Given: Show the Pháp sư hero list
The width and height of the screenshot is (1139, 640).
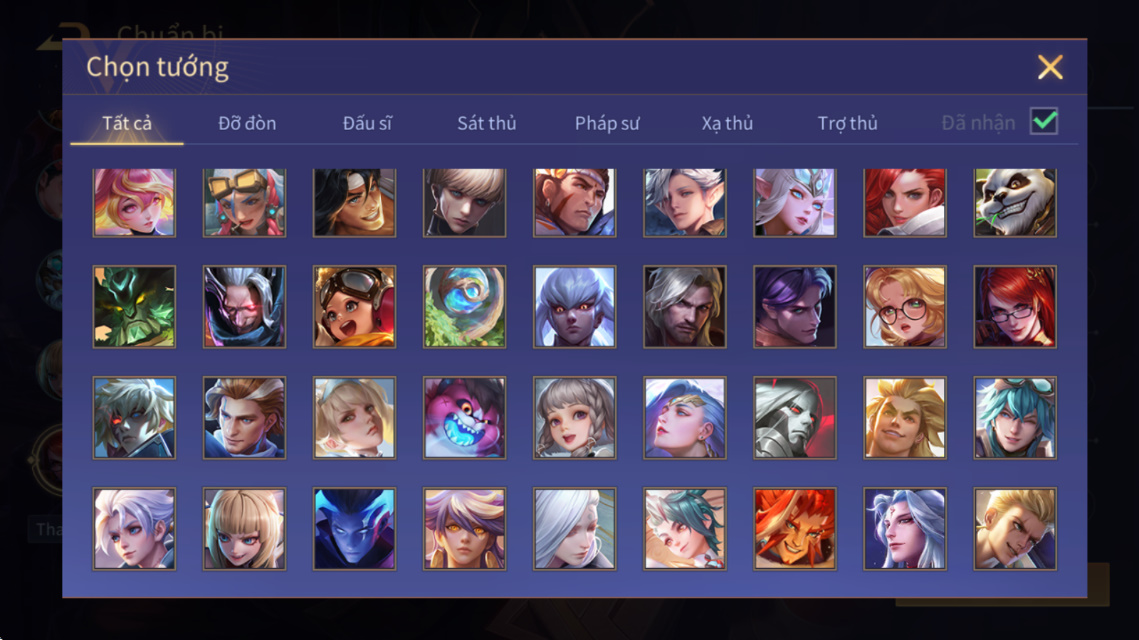Looking at the screenshot, I should pyautogui.click(x=607, y=123).
